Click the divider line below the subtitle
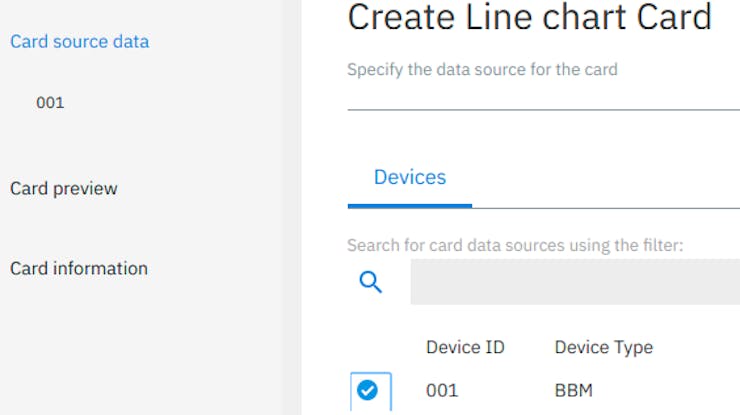Image resolution: width=740 pixels, height=415 pixels. pyautogui.click(x=544, y=110)
